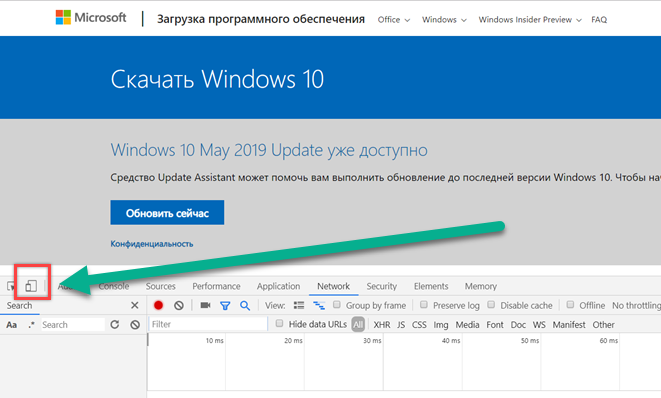Filter requests by All types
Viewport: 661px width, 398px height.
point(358,325)
